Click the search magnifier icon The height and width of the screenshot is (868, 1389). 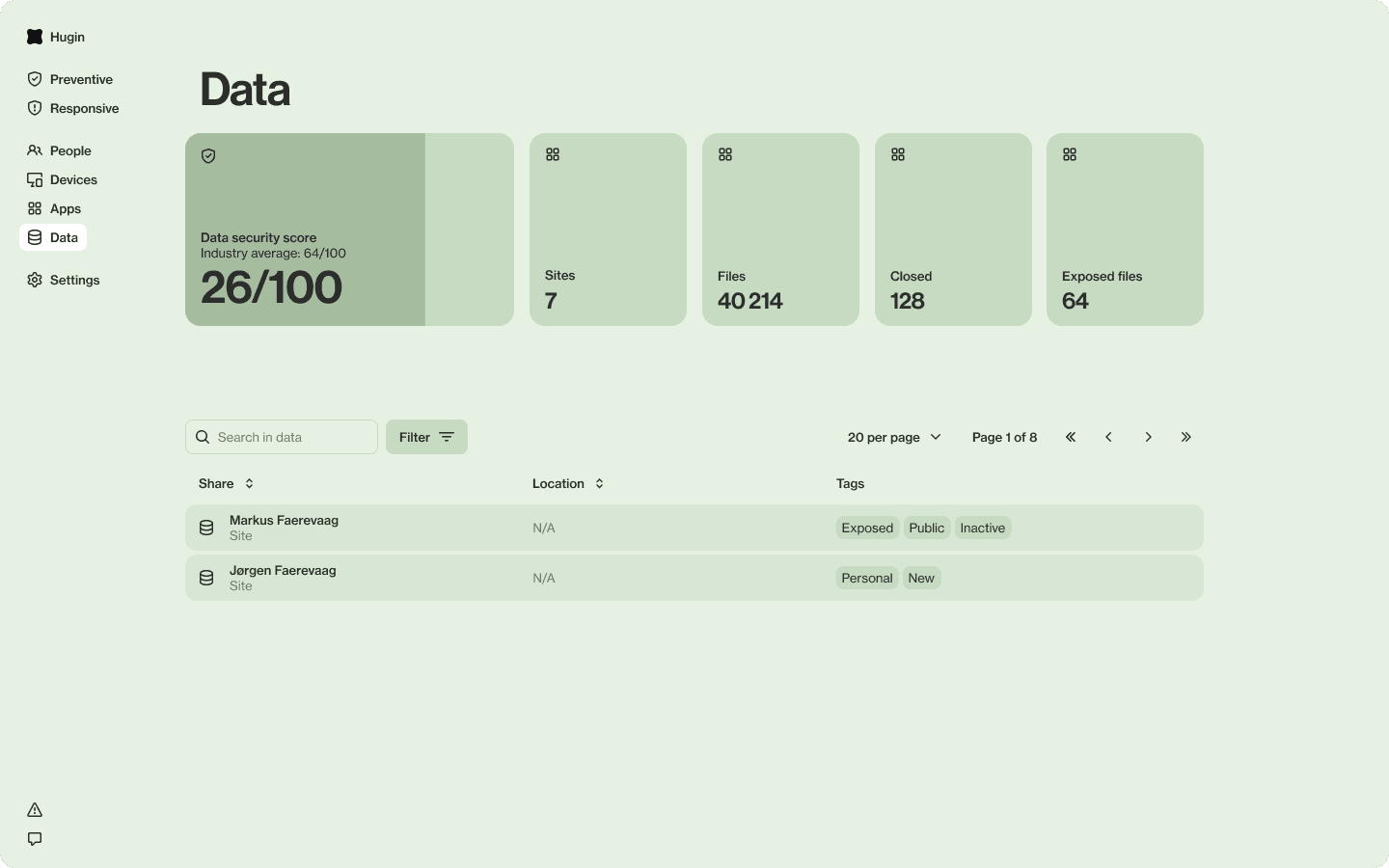(203, 437)
